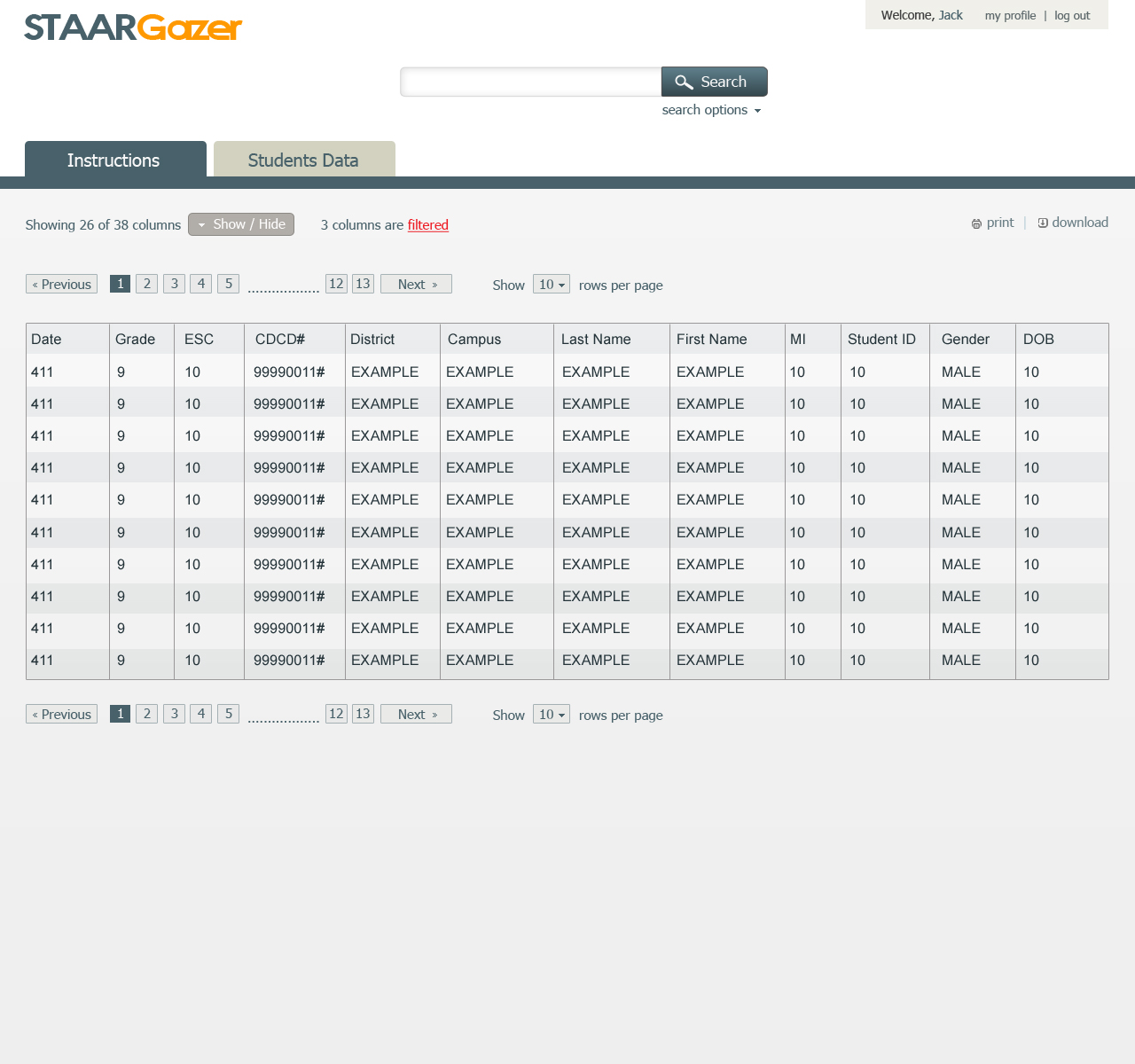This screenshot has width=1135, height=1064.
Task: Go to page 13 in top pagination
Action: click(x=363, y=284)
